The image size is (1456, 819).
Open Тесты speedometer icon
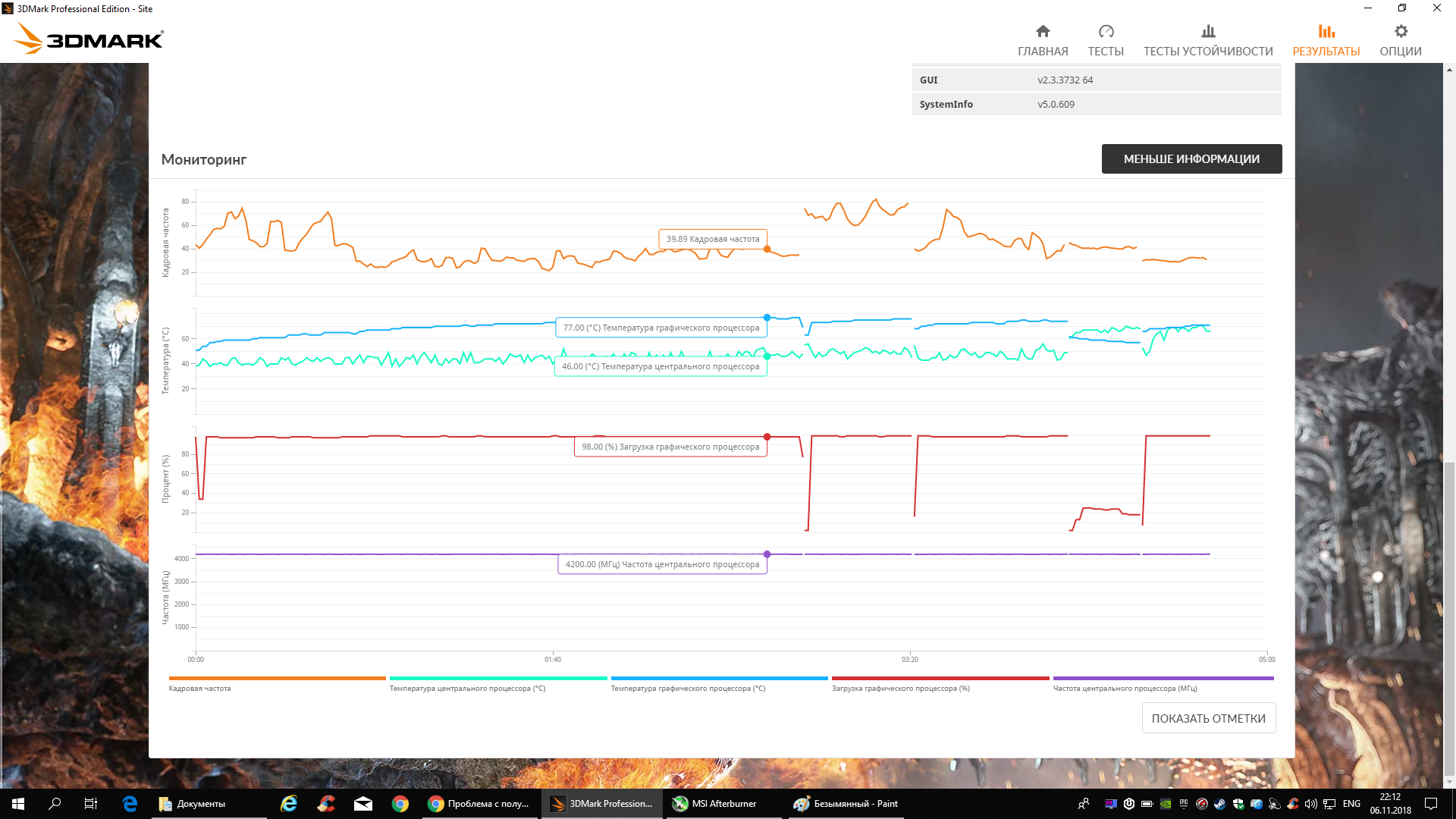point(1106,32)
